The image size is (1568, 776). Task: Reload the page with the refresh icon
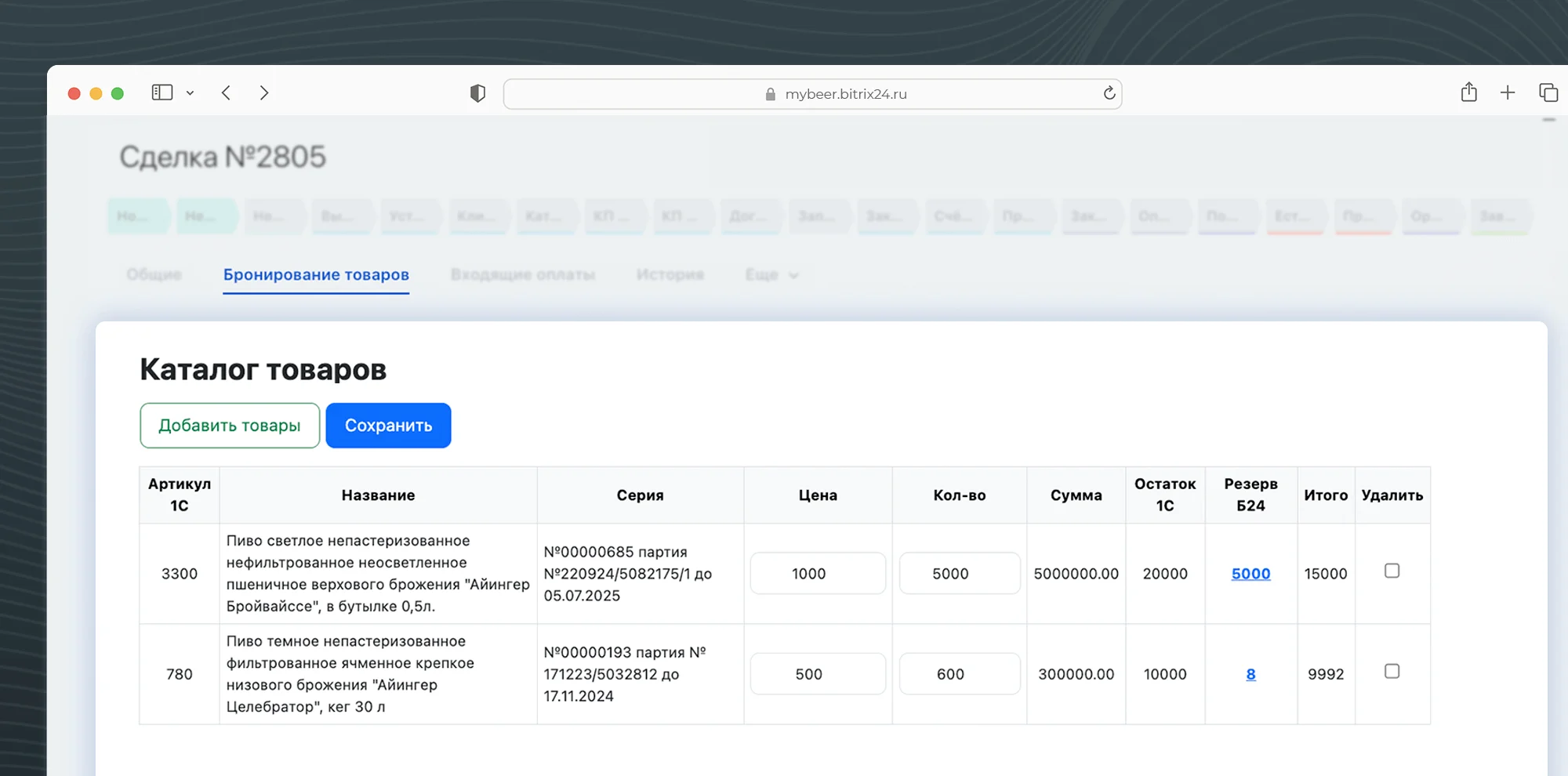pyautogui.click(x=1109, y=93)
